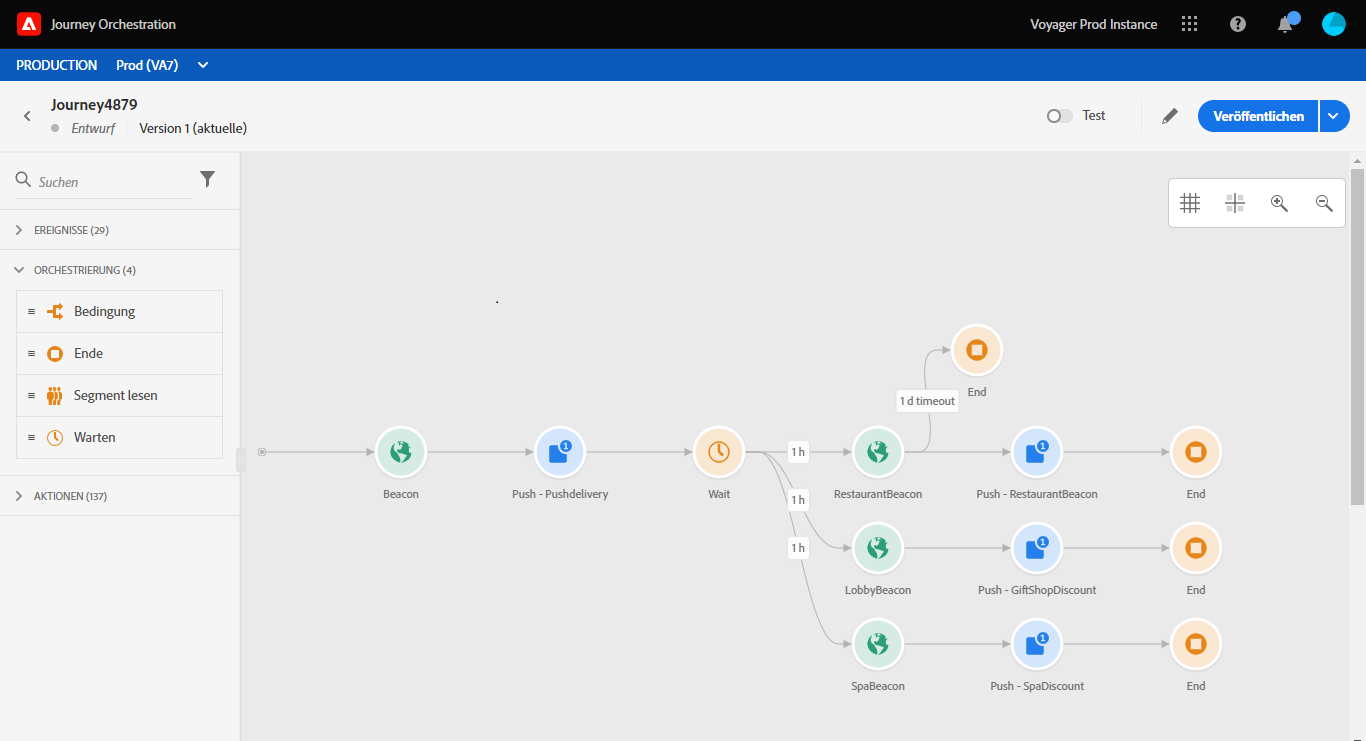Go back using the back arrow
Viewport: 1366px width, 741px height.
pyautogui.click(x=27, y=116)
